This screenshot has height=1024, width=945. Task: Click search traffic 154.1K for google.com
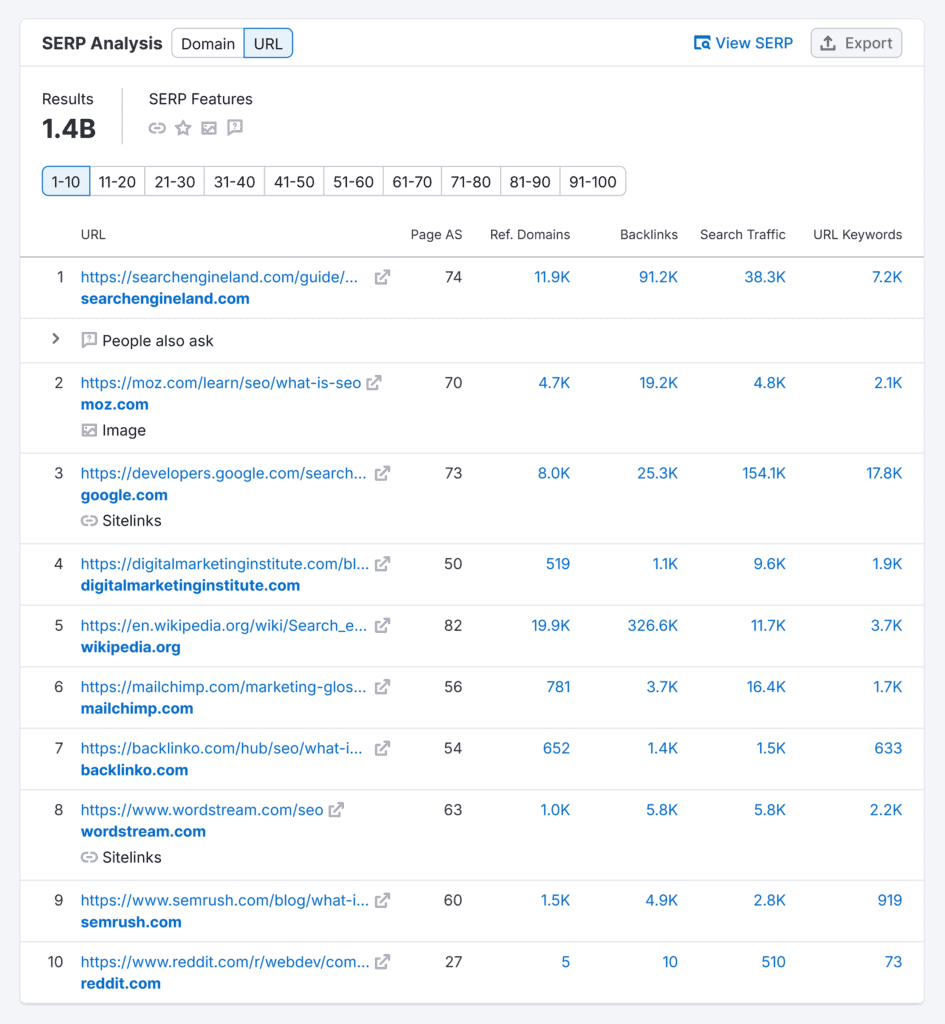point(763,473)
